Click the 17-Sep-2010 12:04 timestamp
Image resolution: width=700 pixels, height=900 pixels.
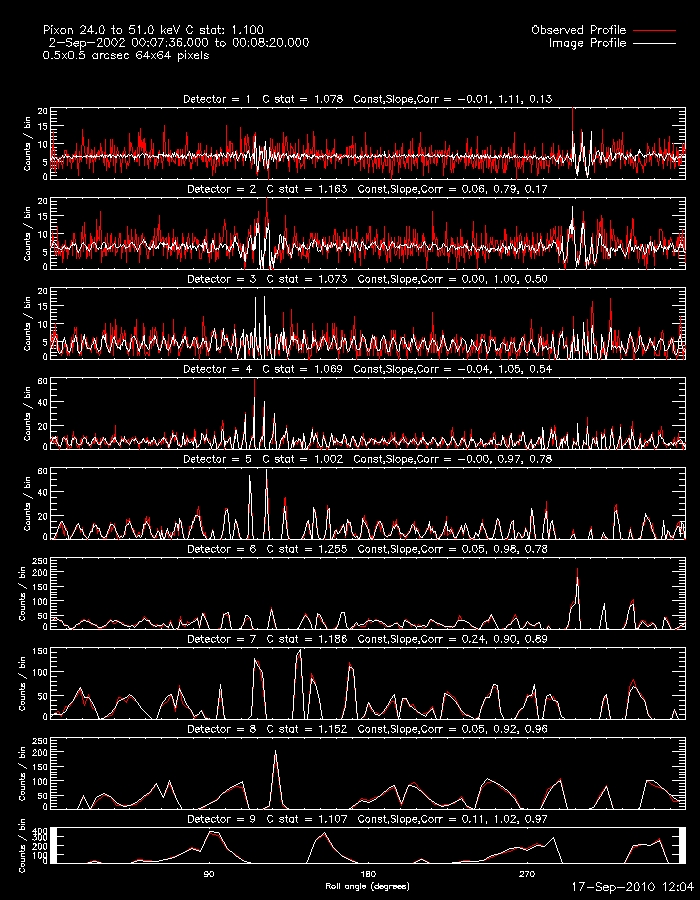(632, 887)
